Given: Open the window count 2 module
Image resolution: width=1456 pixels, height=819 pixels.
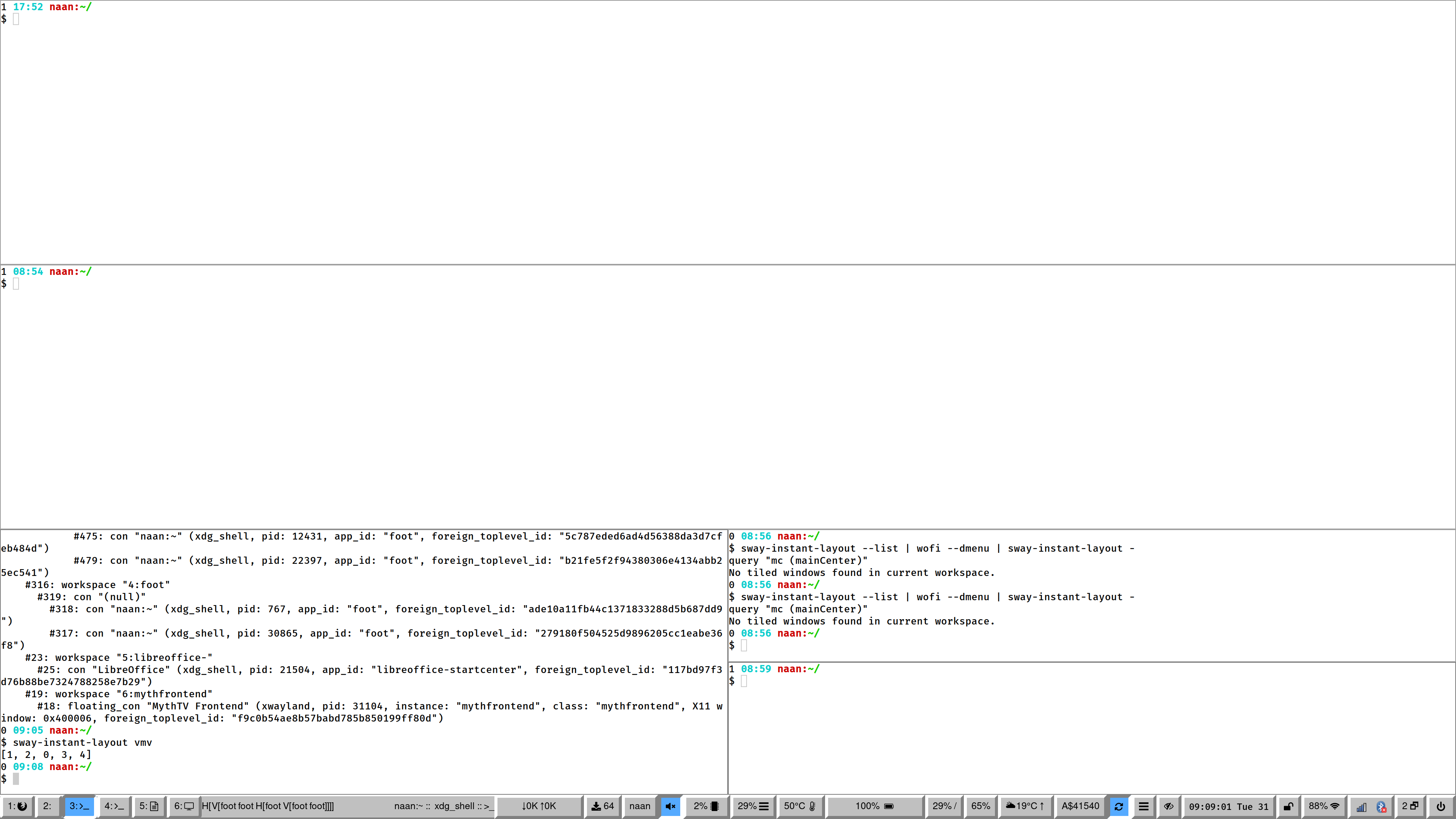Looking at the screenshot, I should (x=1410, y=806).
